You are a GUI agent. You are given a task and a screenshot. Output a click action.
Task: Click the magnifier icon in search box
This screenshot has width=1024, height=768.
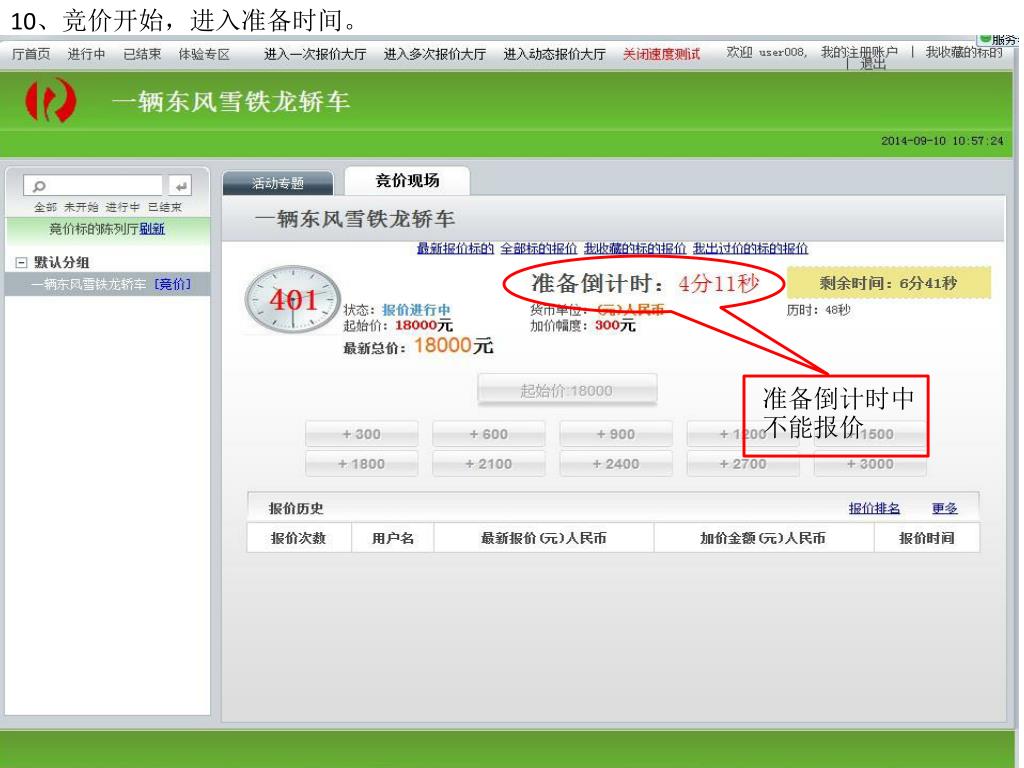39,186
